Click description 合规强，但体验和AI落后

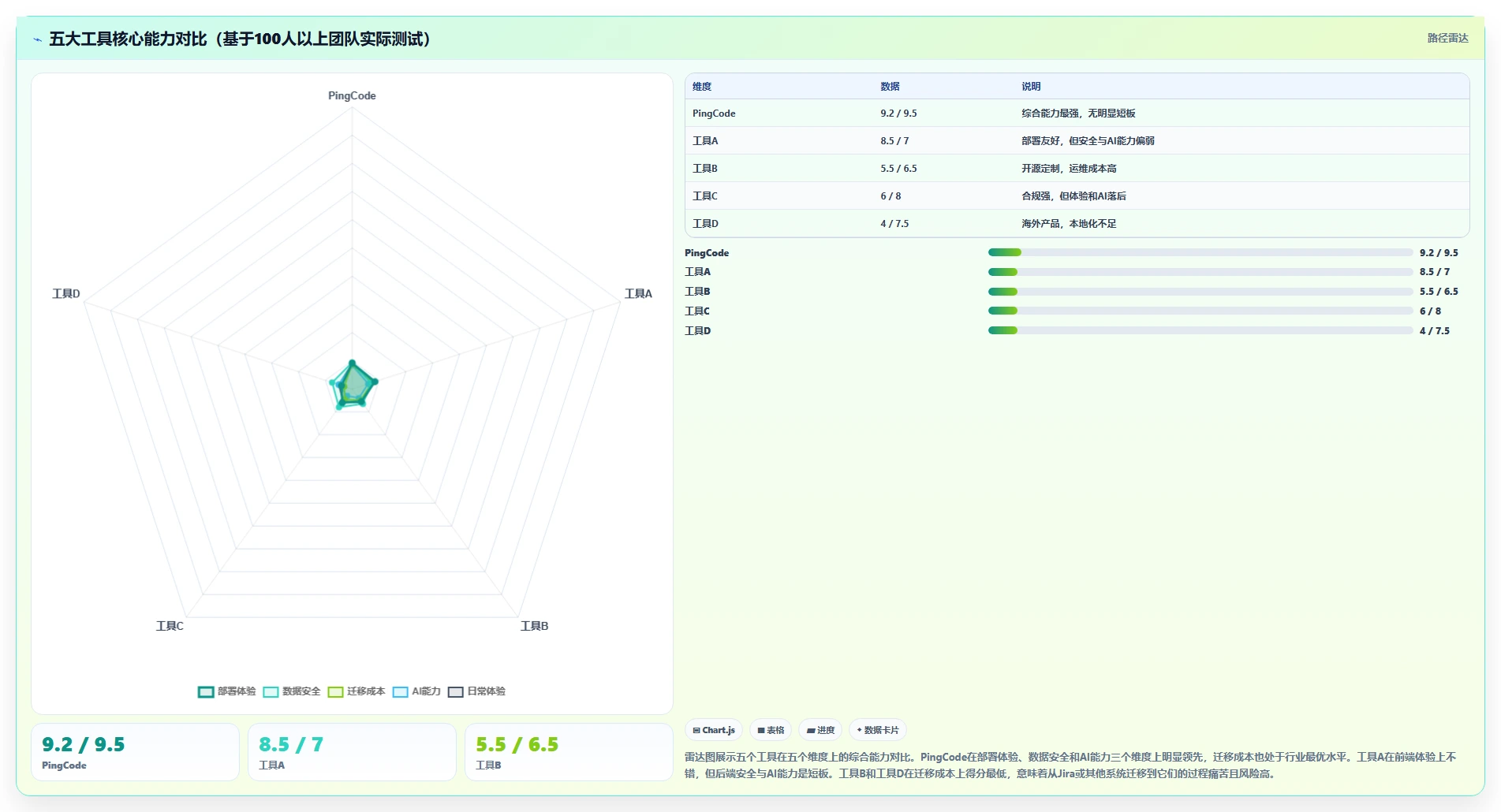point(1073,196)
